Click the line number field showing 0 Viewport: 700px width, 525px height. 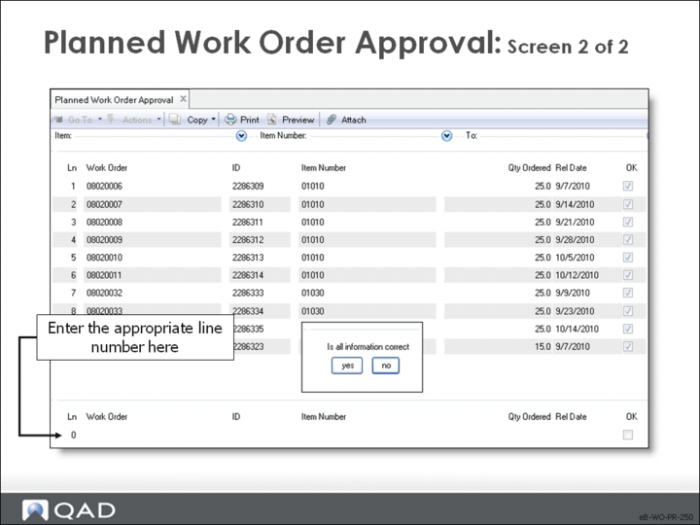point(73,435)
